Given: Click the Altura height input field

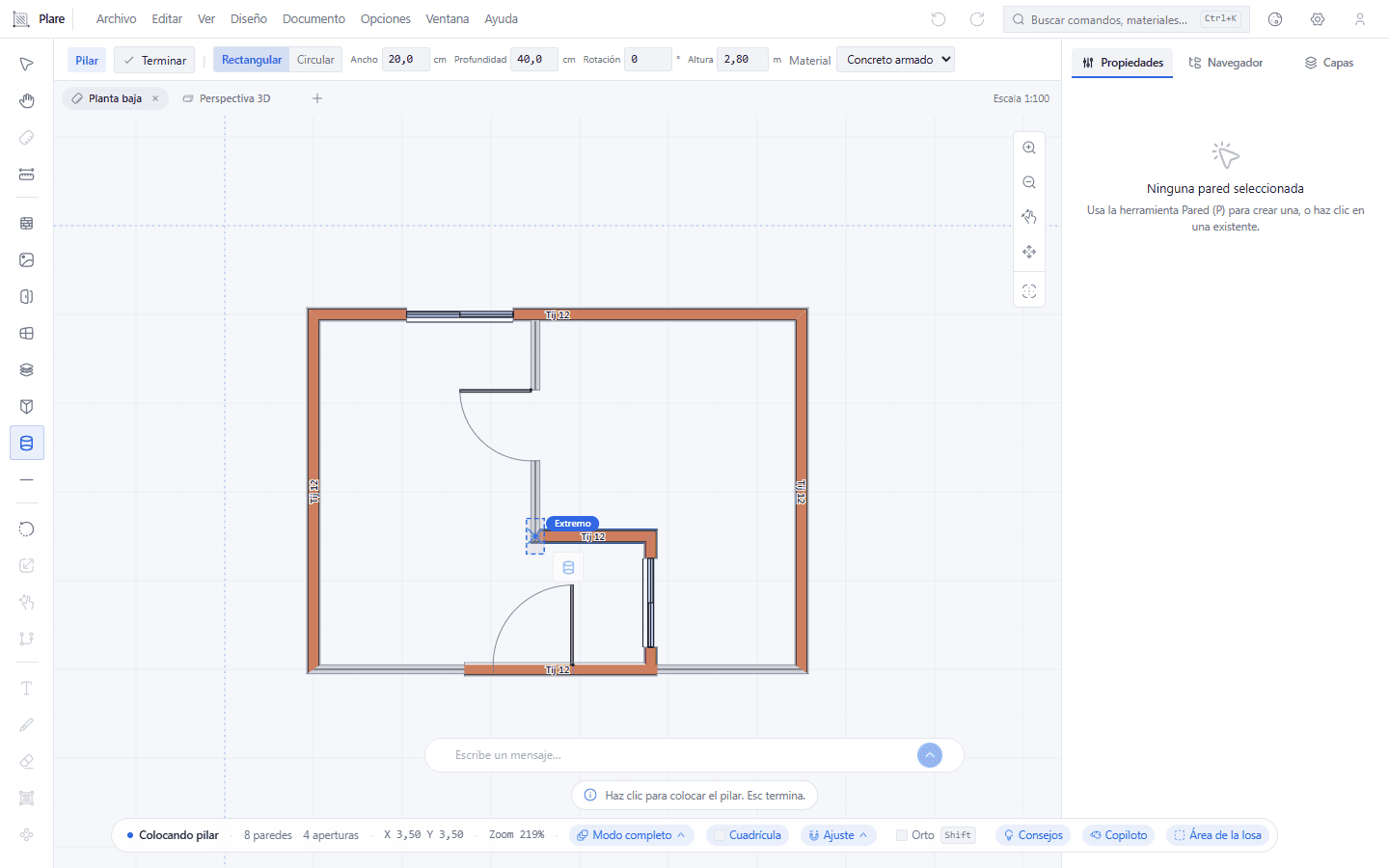Looking at the screenshot, I should [743, 60].
